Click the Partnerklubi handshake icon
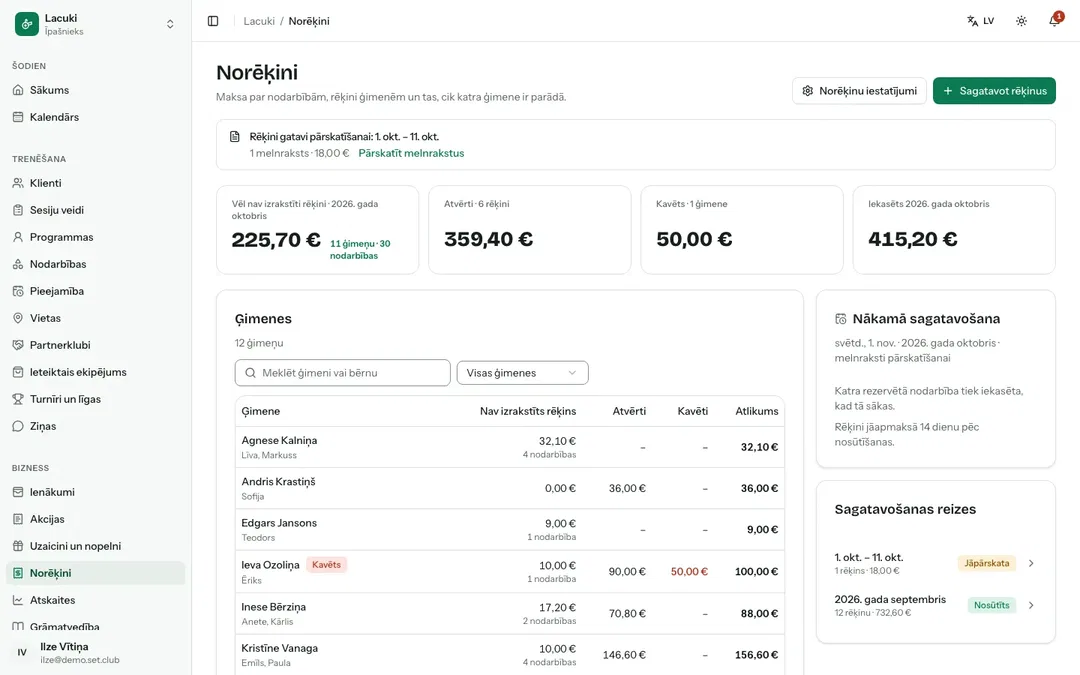Viewport: 1080px width, 675px height. (x=18, y=345)
